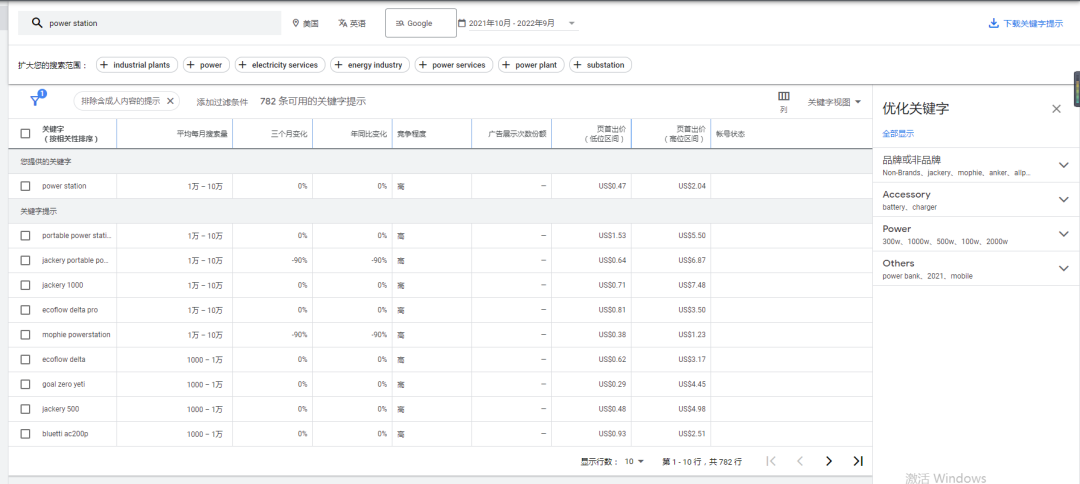The width and height of the screenshot is (1080, 484).
Task: Click the language translate icon for 英语
Action: 342,23
